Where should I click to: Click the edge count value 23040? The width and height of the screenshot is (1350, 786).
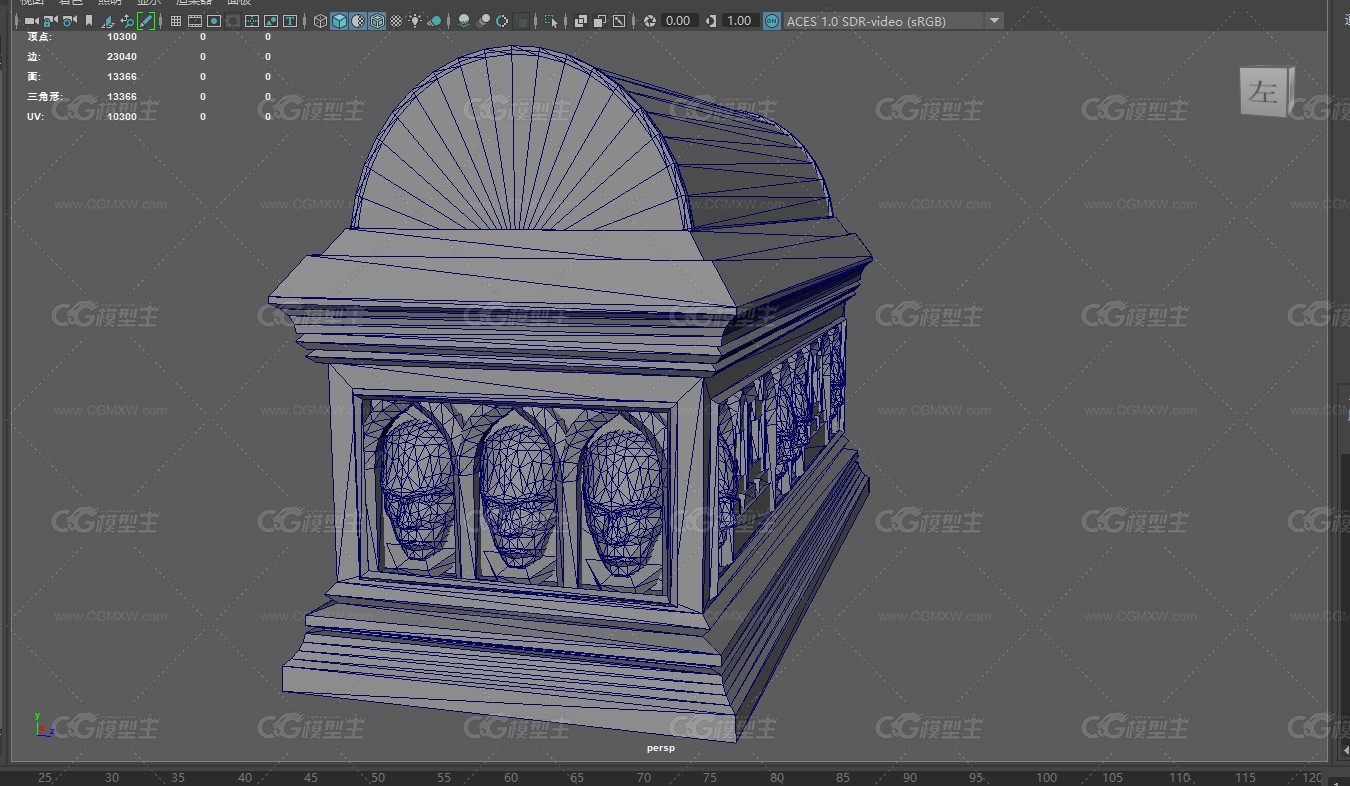coord(122,56)
